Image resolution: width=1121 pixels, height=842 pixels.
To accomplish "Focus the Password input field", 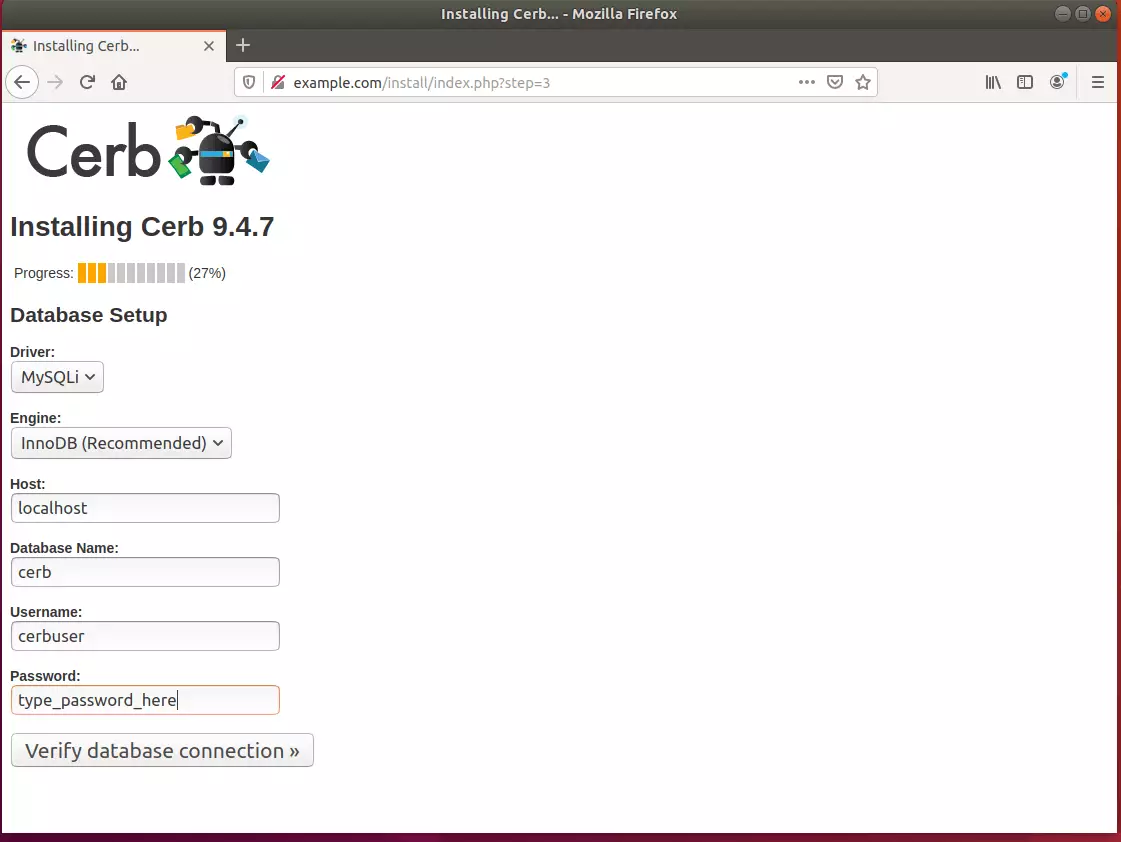I will 145,700.
